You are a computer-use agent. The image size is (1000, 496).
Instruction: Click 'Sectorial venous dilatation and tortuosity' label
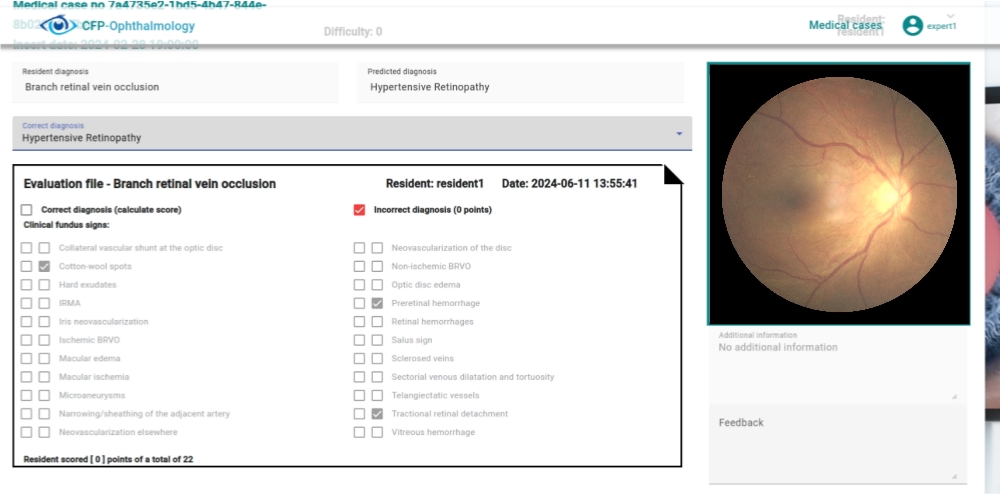click(473, 377)
